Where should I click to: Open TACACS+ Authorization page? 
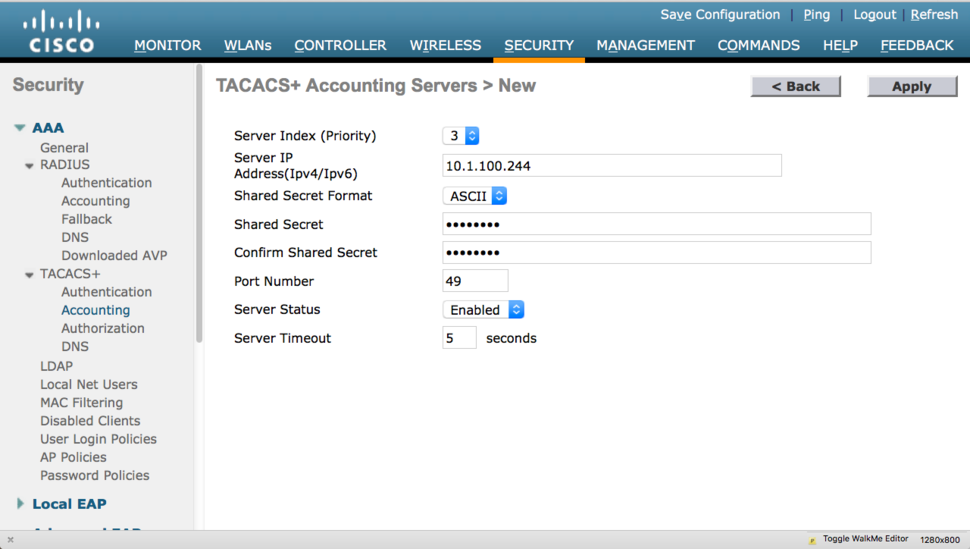103,329
